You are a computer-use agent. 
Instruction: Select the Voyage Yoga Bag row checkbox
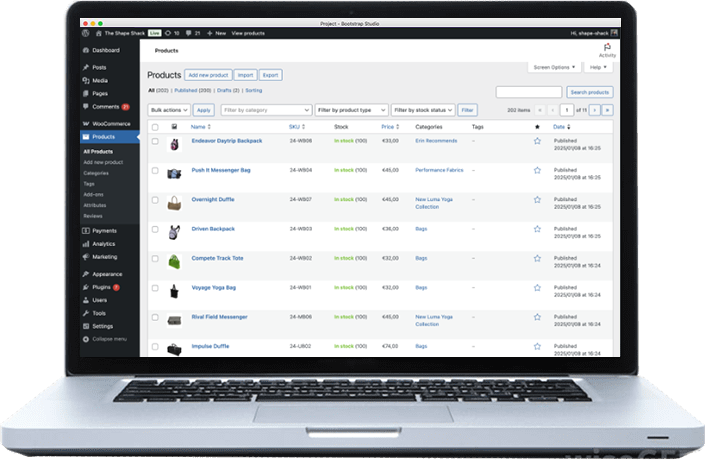155,288
